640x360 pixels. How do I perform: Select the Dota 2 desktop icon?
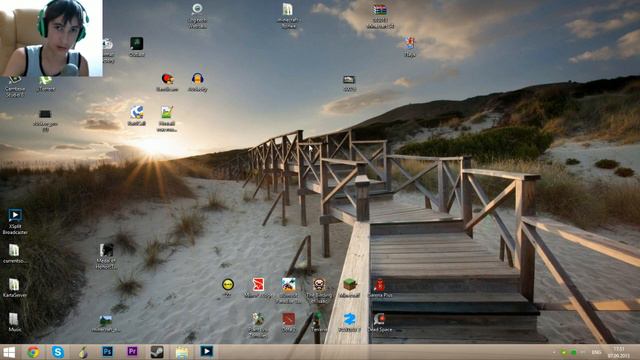pyautogui.click(x=289, y=322)
